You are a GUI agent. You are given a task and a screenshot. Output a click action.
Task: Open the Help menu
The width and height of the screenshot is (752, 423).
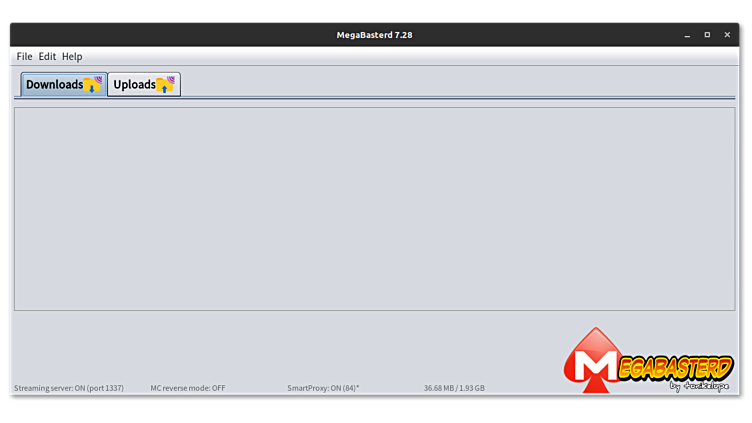point(72,57)
